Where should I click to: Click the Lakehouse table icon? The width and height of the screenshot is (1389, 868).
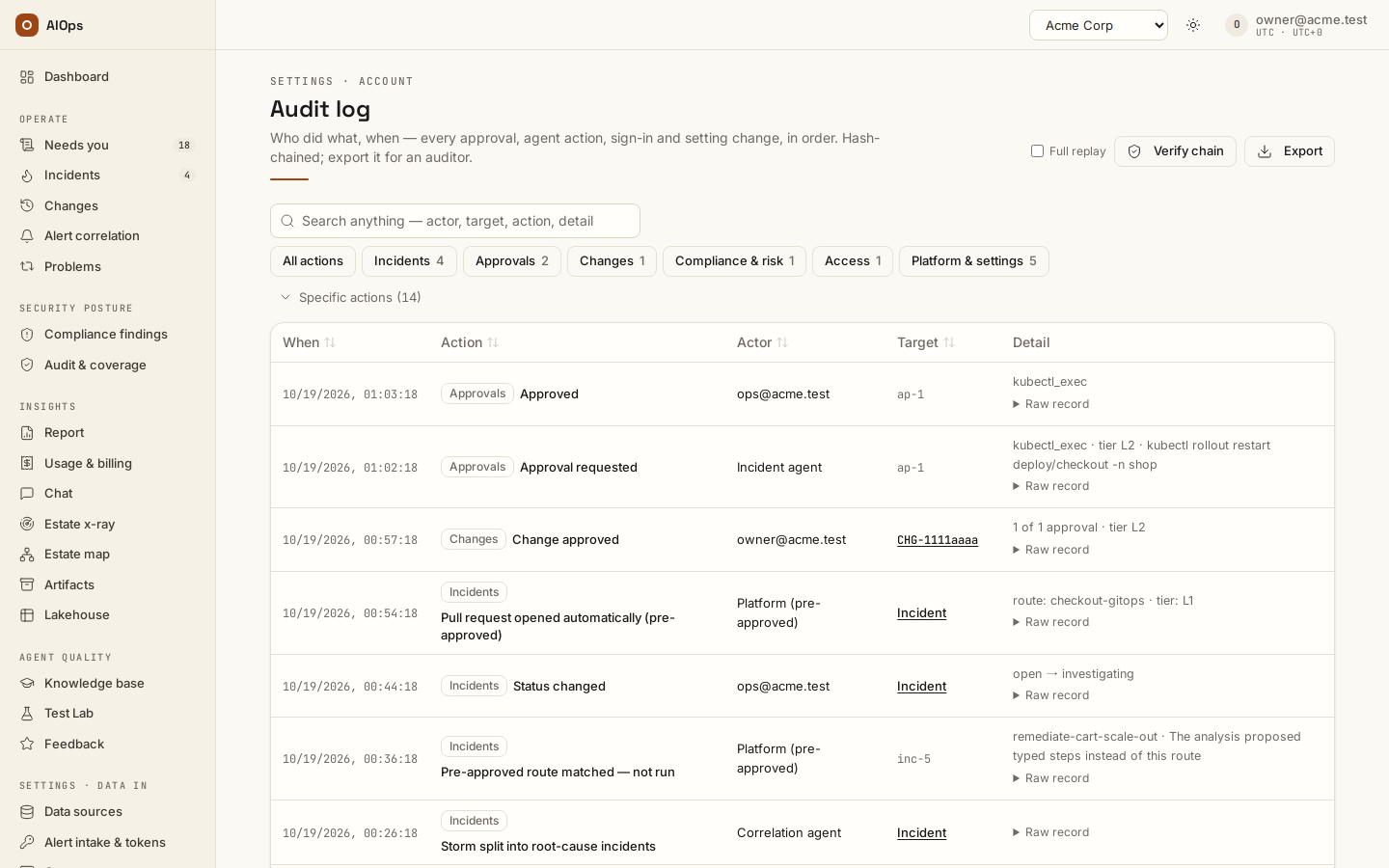point(27,615)
